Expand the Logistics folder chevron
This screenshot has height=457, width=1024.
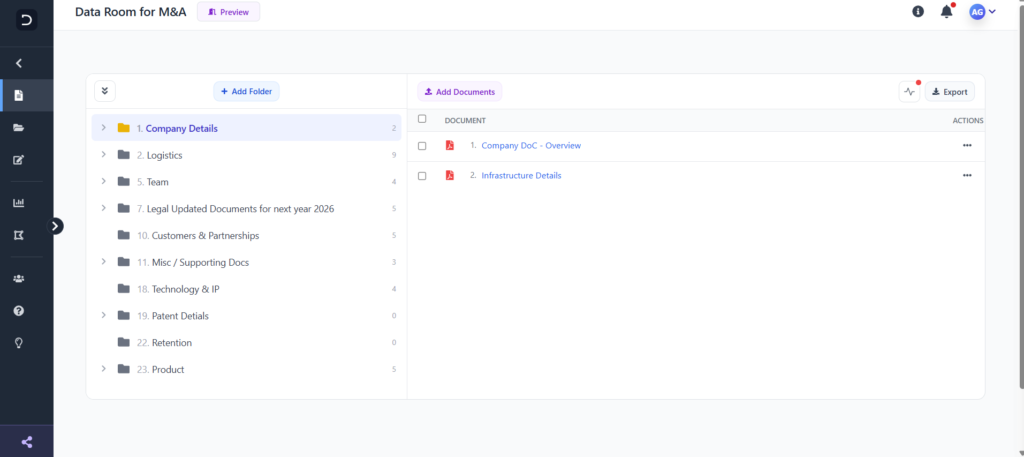tap(103, 155)
